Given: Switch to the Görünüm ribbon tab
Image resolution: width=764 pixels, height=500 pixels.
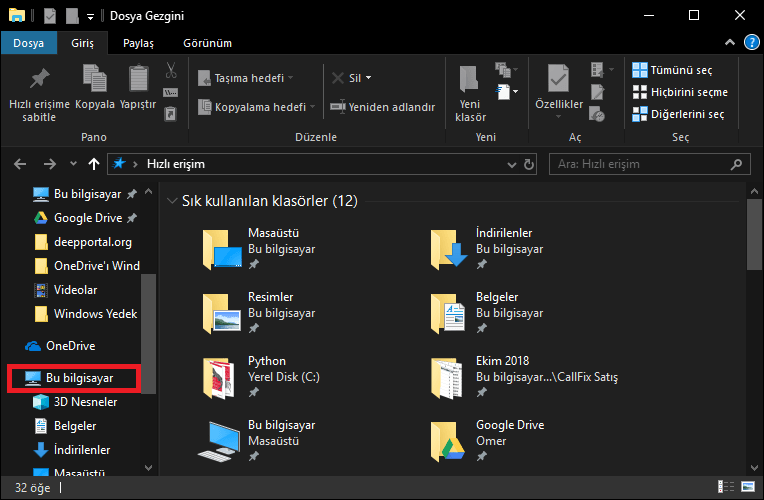Looking at the screenshot, I should pyautogui.click(x=207, y=43).
